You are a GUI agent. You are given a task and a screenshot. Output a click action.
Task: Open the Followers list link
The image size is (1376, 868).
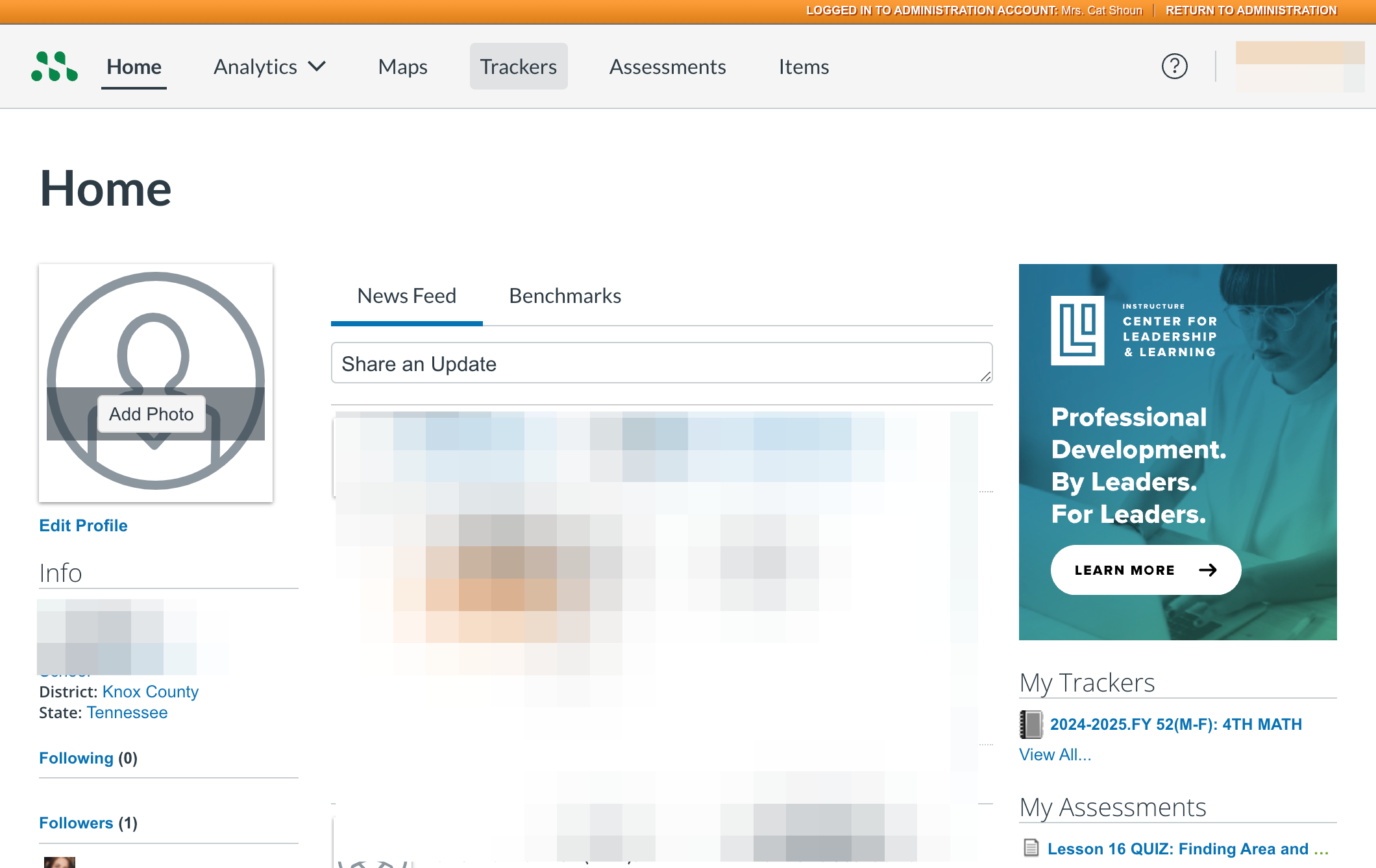pyautogui.click(x=76, y=823)
